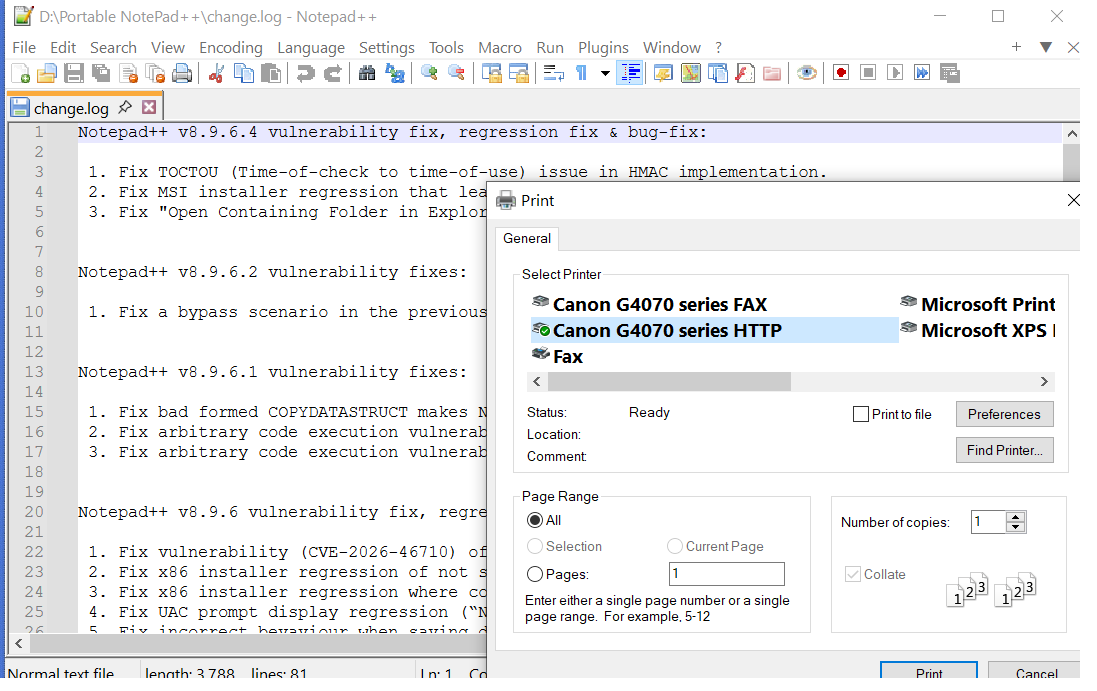Click the printer list horizontal scrollbar thumb
Screen dimensions: 1097x691
pyautogui.click(x=670, y=382)
